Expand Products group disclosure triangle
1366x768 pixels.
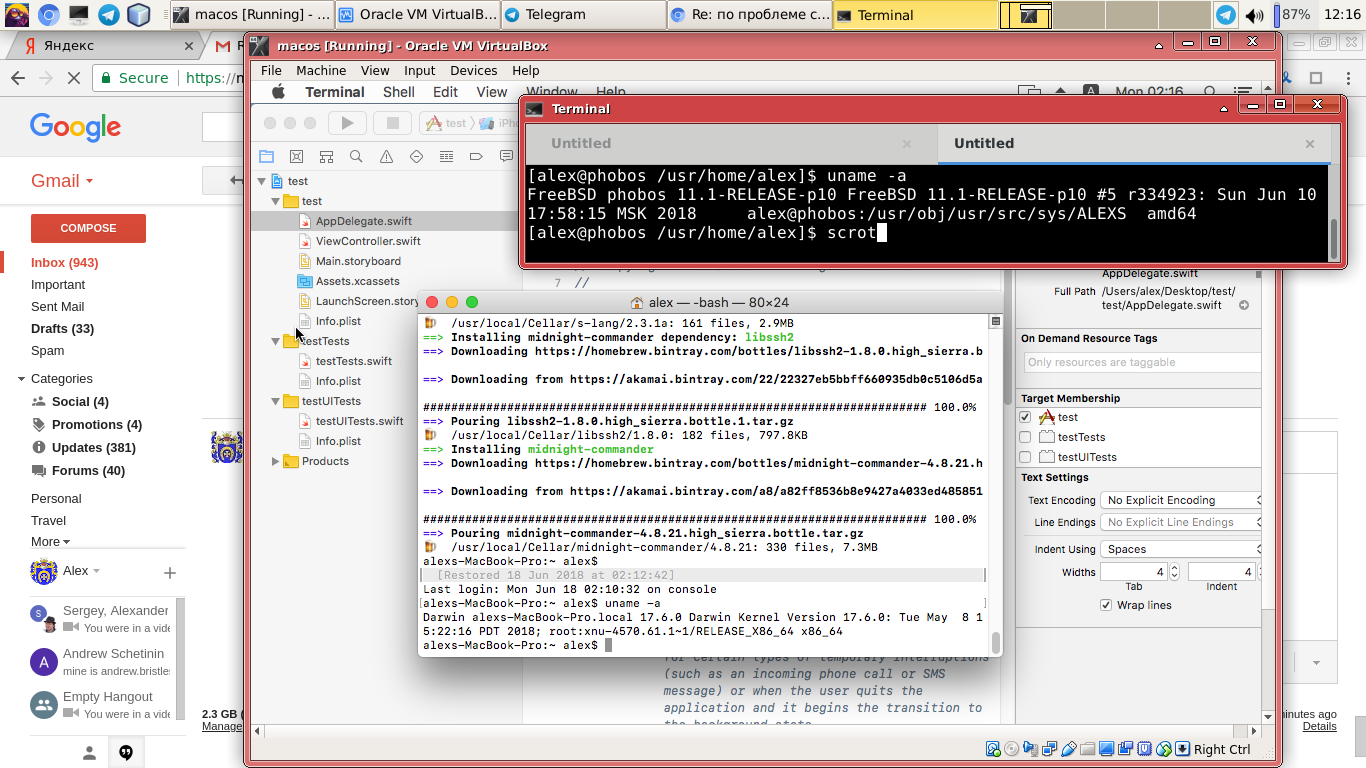click(x=276, y=461)
